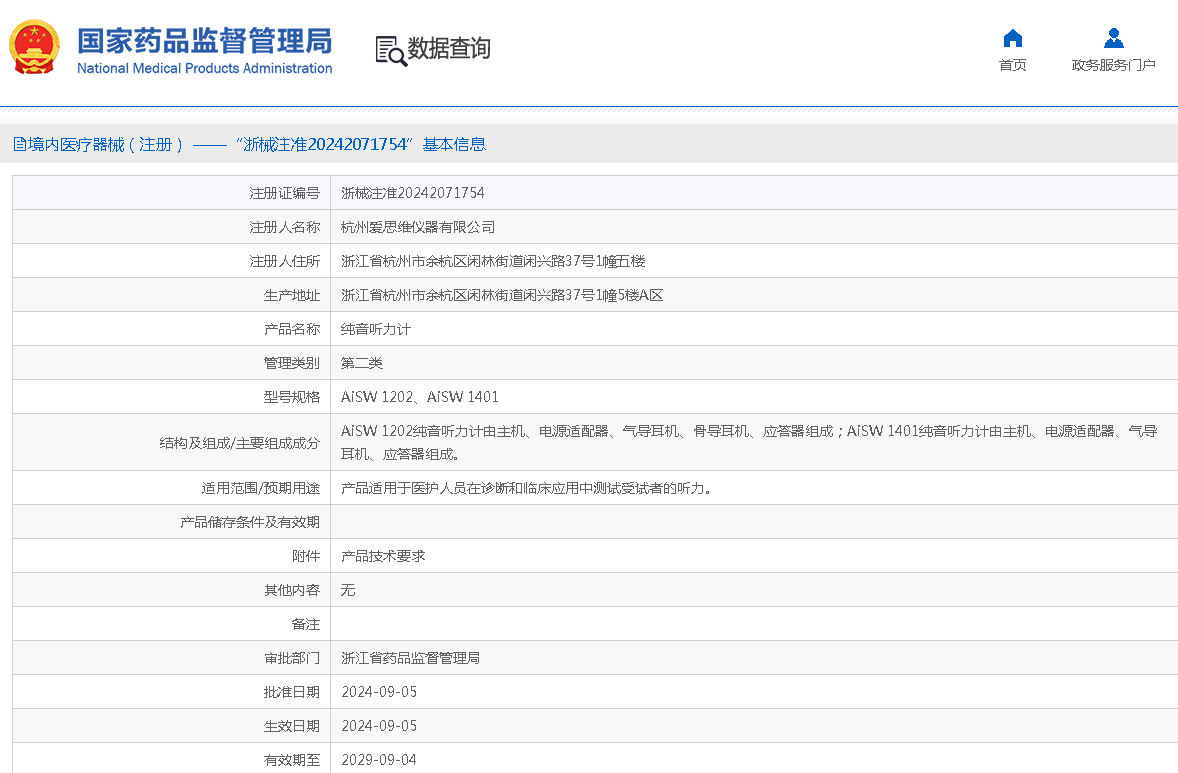Click the 生产地址 address value
Image resolution: width=1178 pixels, height=773 pixels.
click(502, 295)
